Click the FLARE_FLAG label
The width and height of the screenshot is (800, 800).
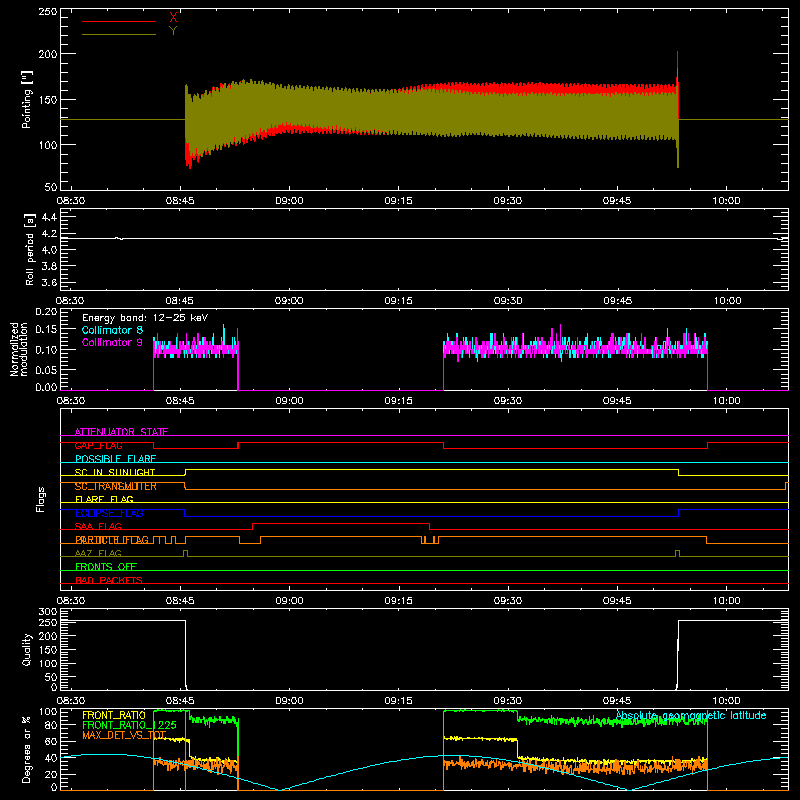[104, 499]
